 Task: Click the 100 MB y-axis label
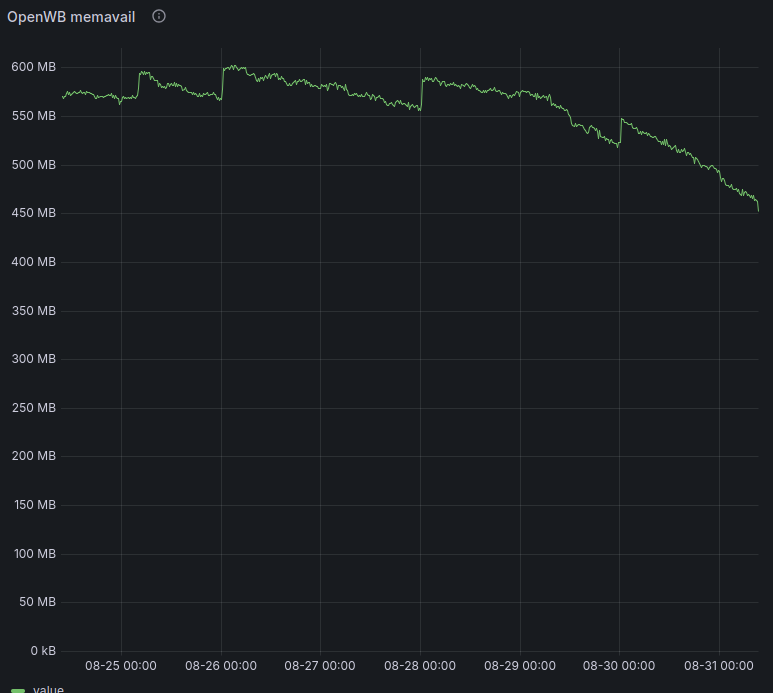click(35, 554)
